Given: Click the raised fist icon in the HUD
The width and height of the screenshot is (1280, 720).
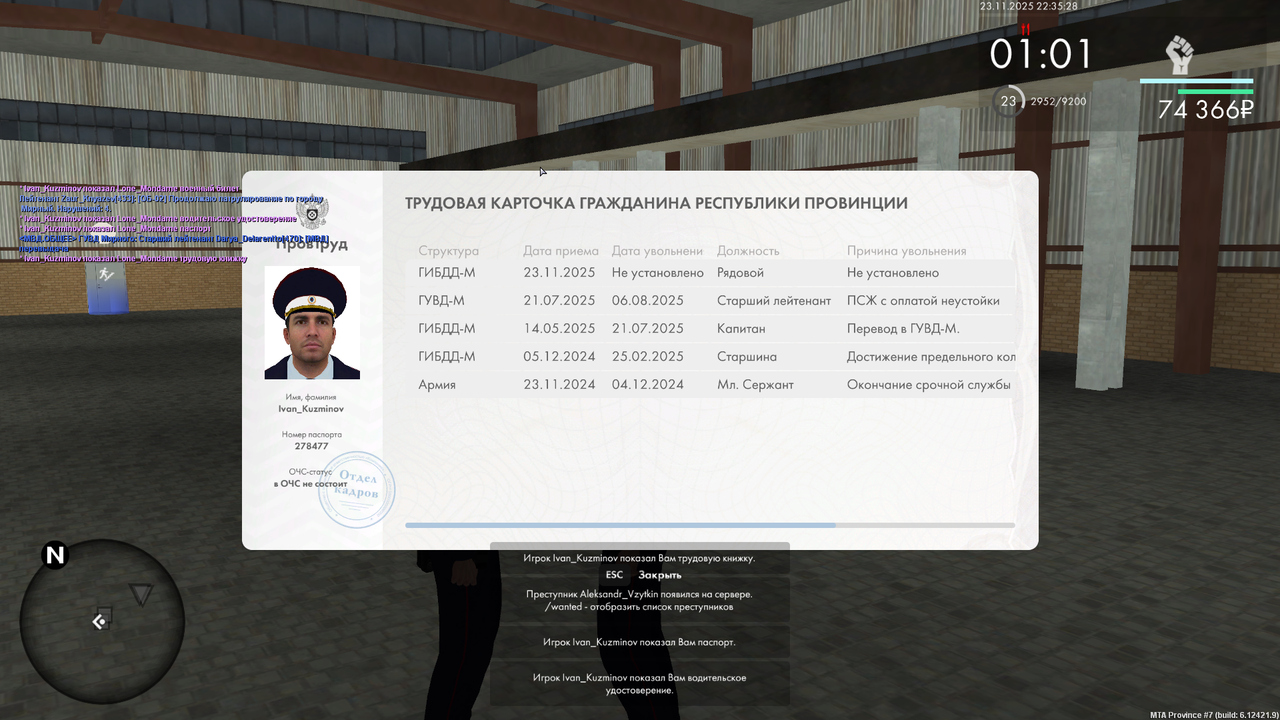Looking at the screenshot, I should 1180,55.
